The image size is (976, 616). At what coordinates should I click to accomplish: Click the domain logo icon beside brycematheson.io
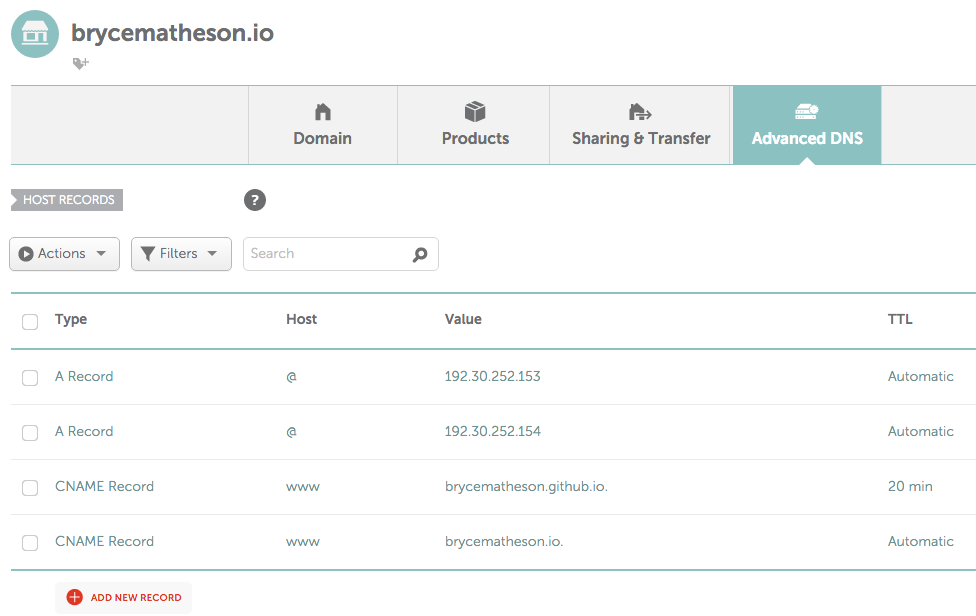click(34, 33)
